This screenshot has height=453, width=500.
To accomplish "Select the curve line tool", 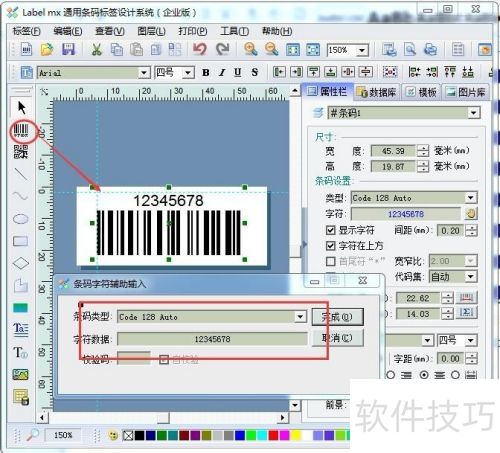I will click(21, 196).
